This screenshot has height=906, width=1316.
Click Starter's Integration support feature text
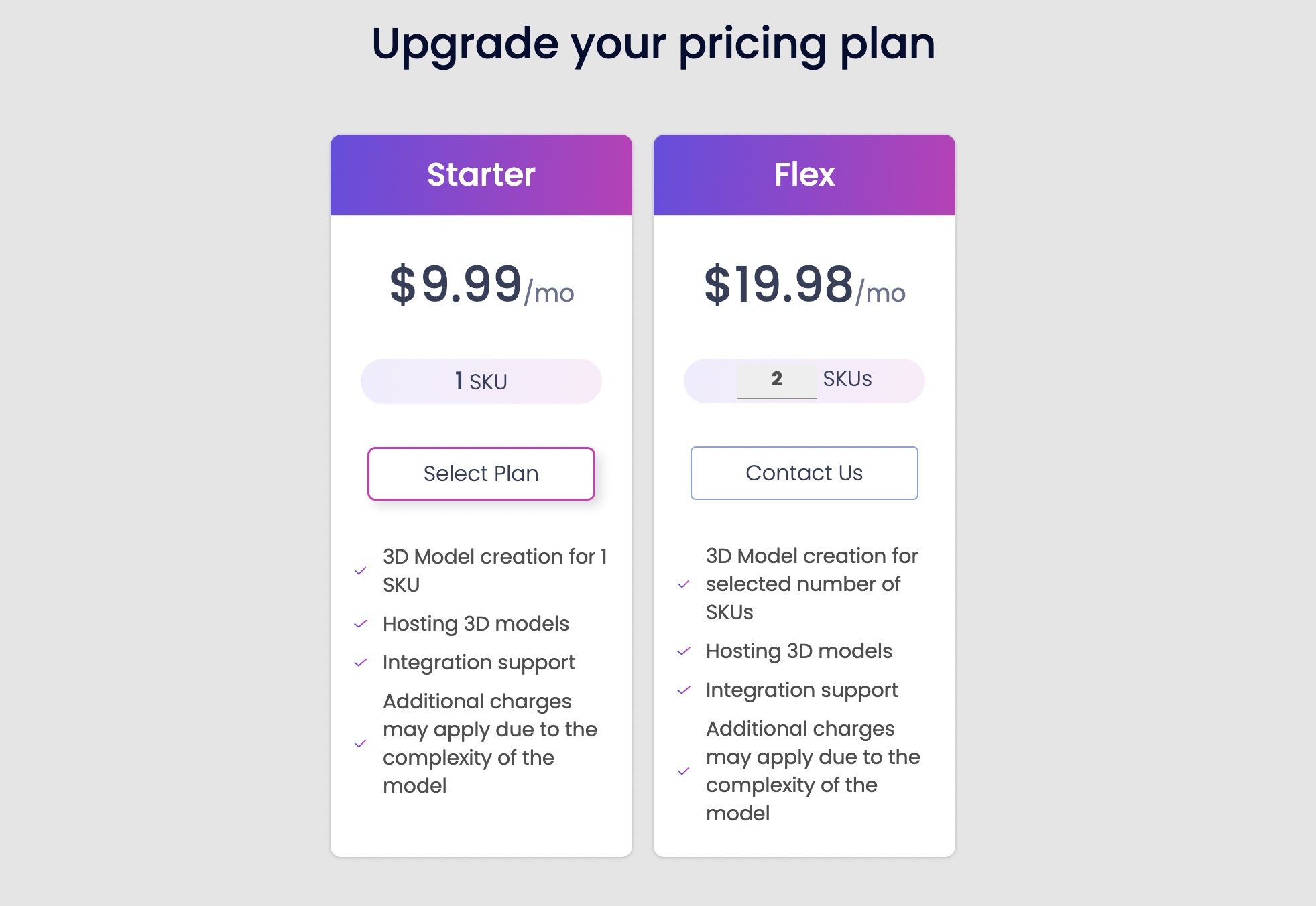[x=479, y=663]
